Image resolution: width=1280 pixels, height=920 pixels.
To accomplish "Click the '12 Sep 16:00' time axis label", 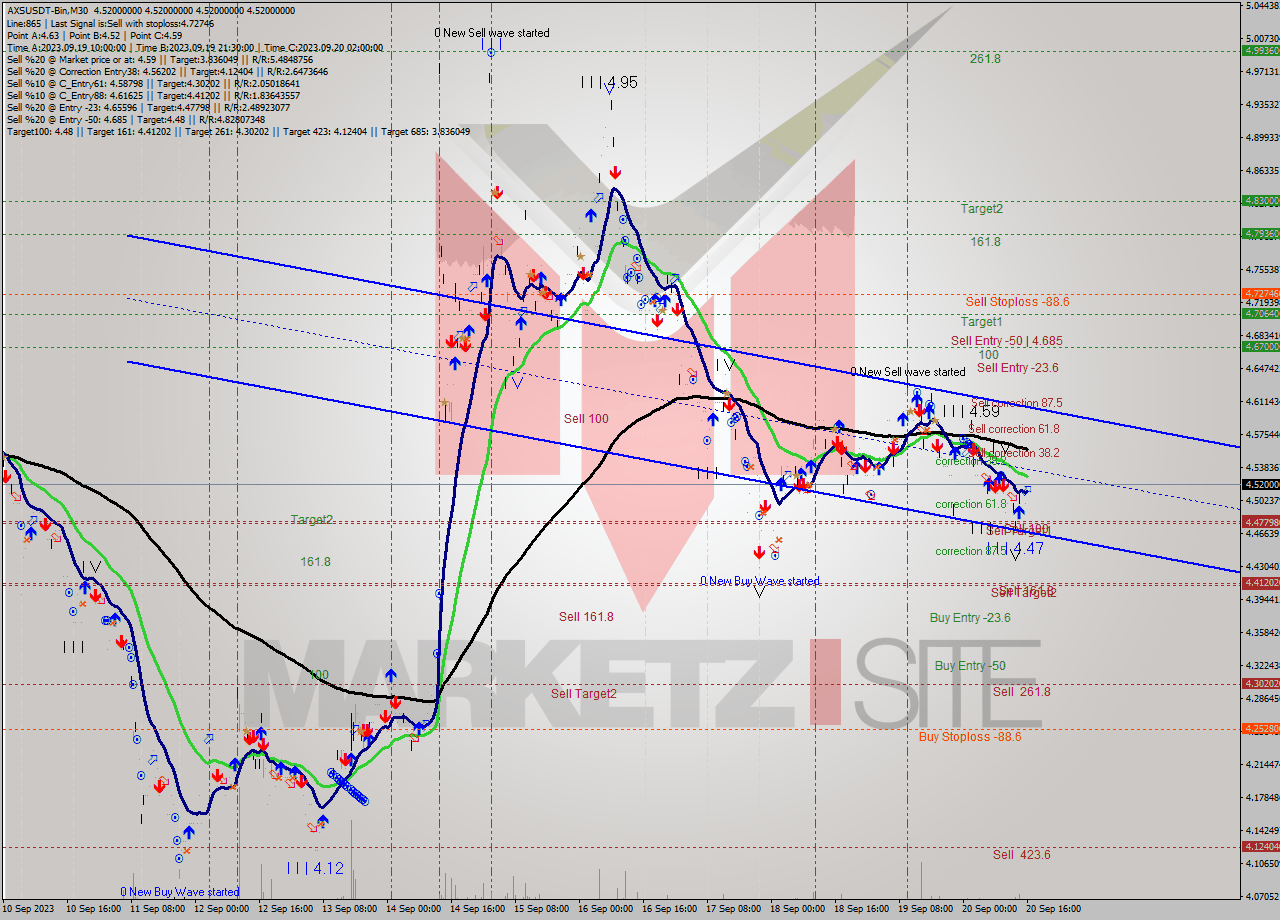I will [286, 910].
